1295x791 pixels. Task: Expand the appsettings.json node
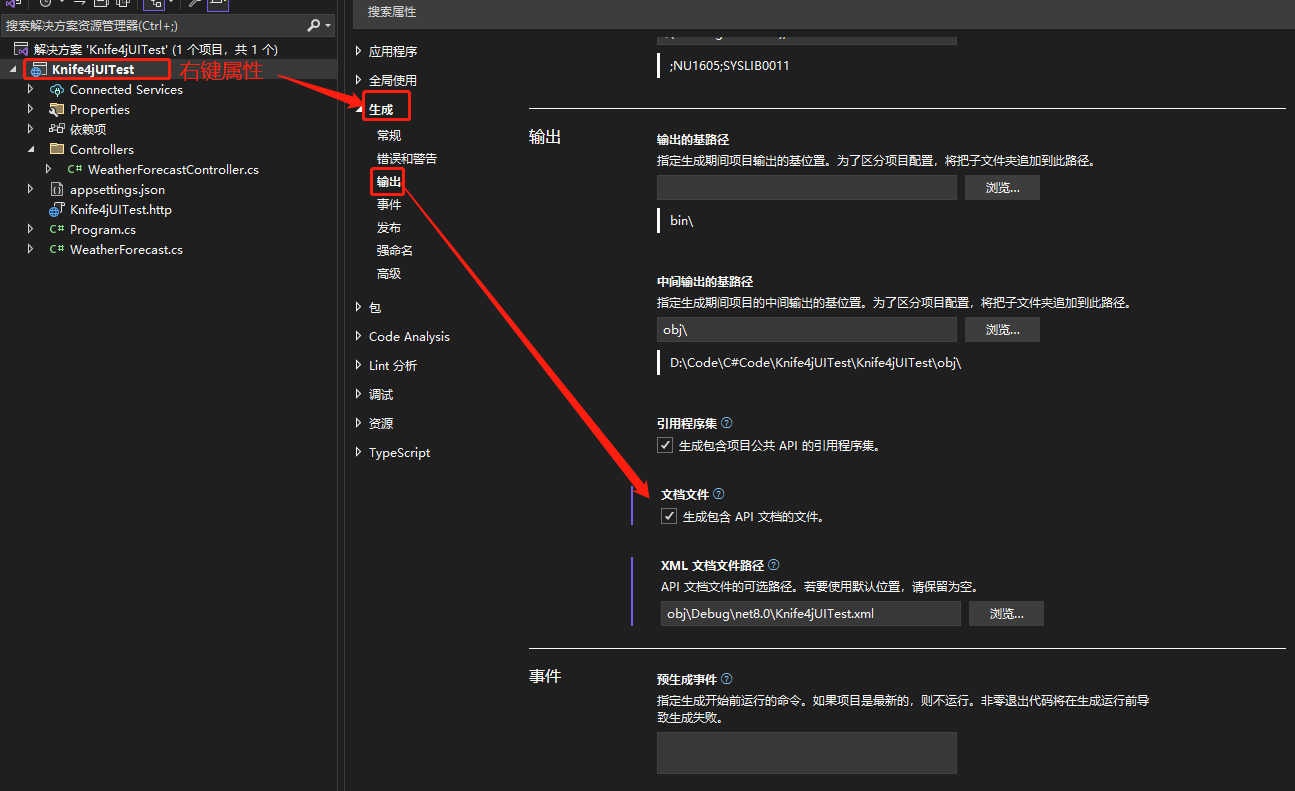[x=31, y=189]
